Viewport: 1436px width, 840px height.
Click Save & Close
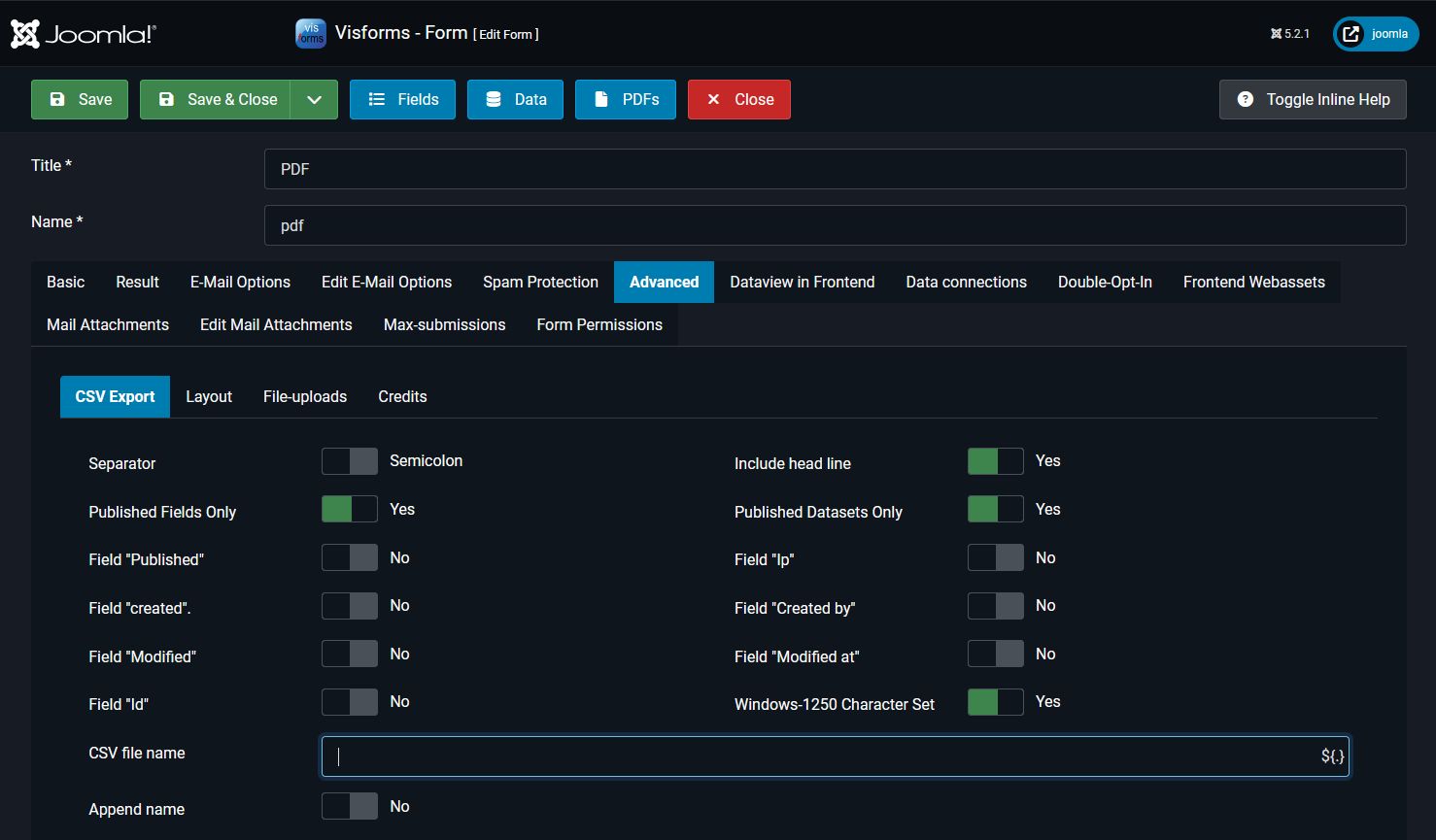[219, 99]
